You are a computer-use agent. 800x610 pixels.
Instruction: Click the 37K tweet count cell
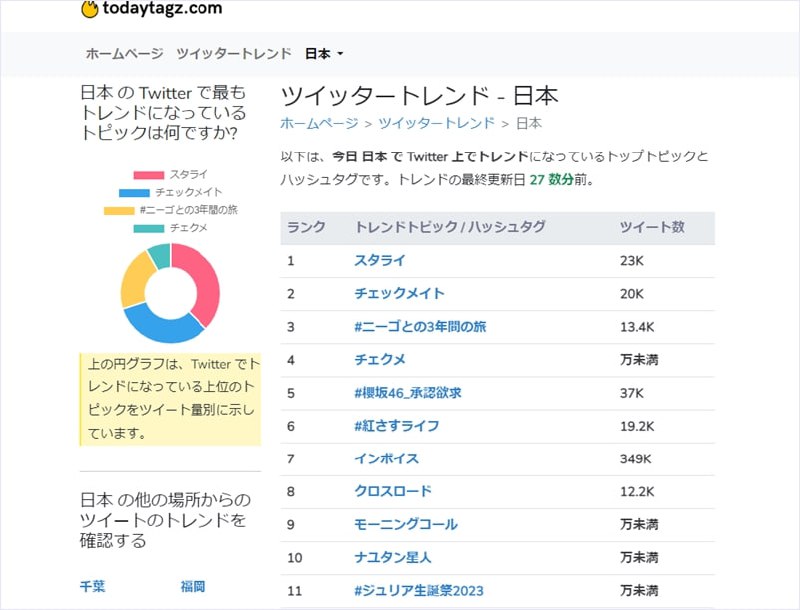632,394
